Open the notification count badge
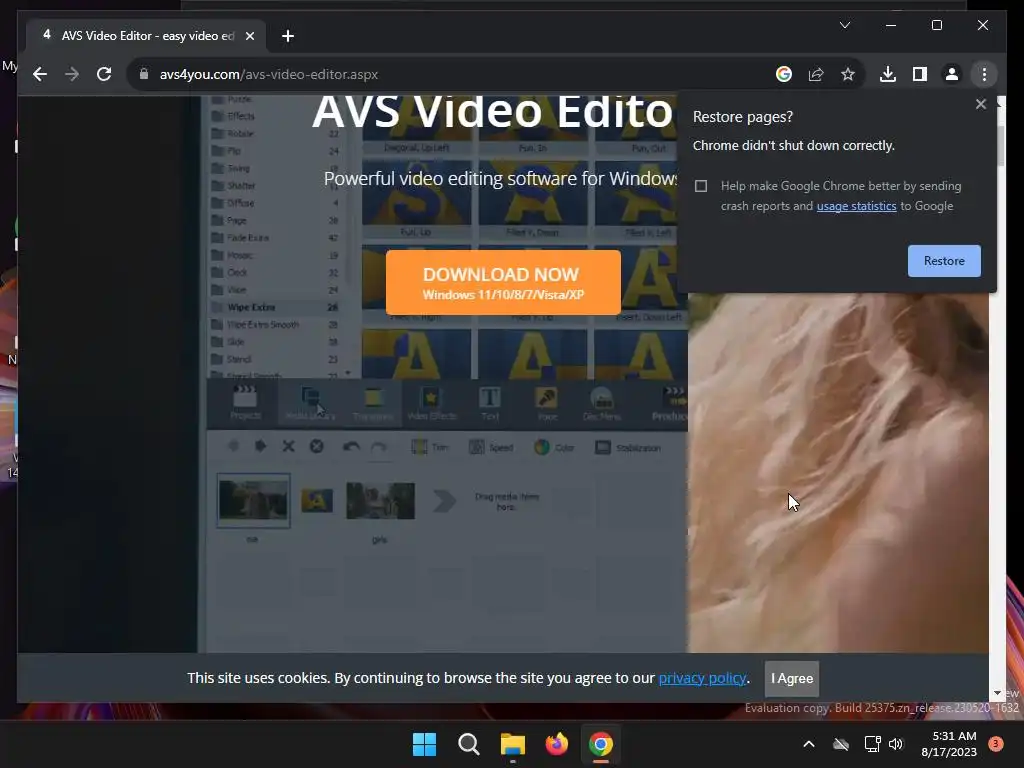The width and height of the screenshot is (1024, 768). 995,744
